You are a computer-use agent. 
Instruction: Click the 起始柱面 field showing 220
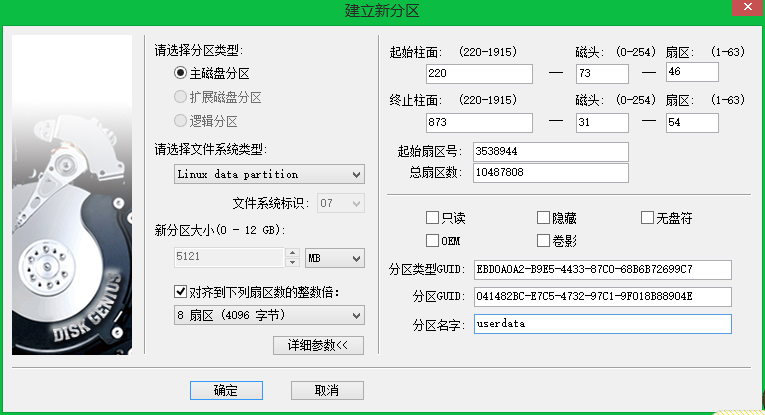click(x=479, y=74)
